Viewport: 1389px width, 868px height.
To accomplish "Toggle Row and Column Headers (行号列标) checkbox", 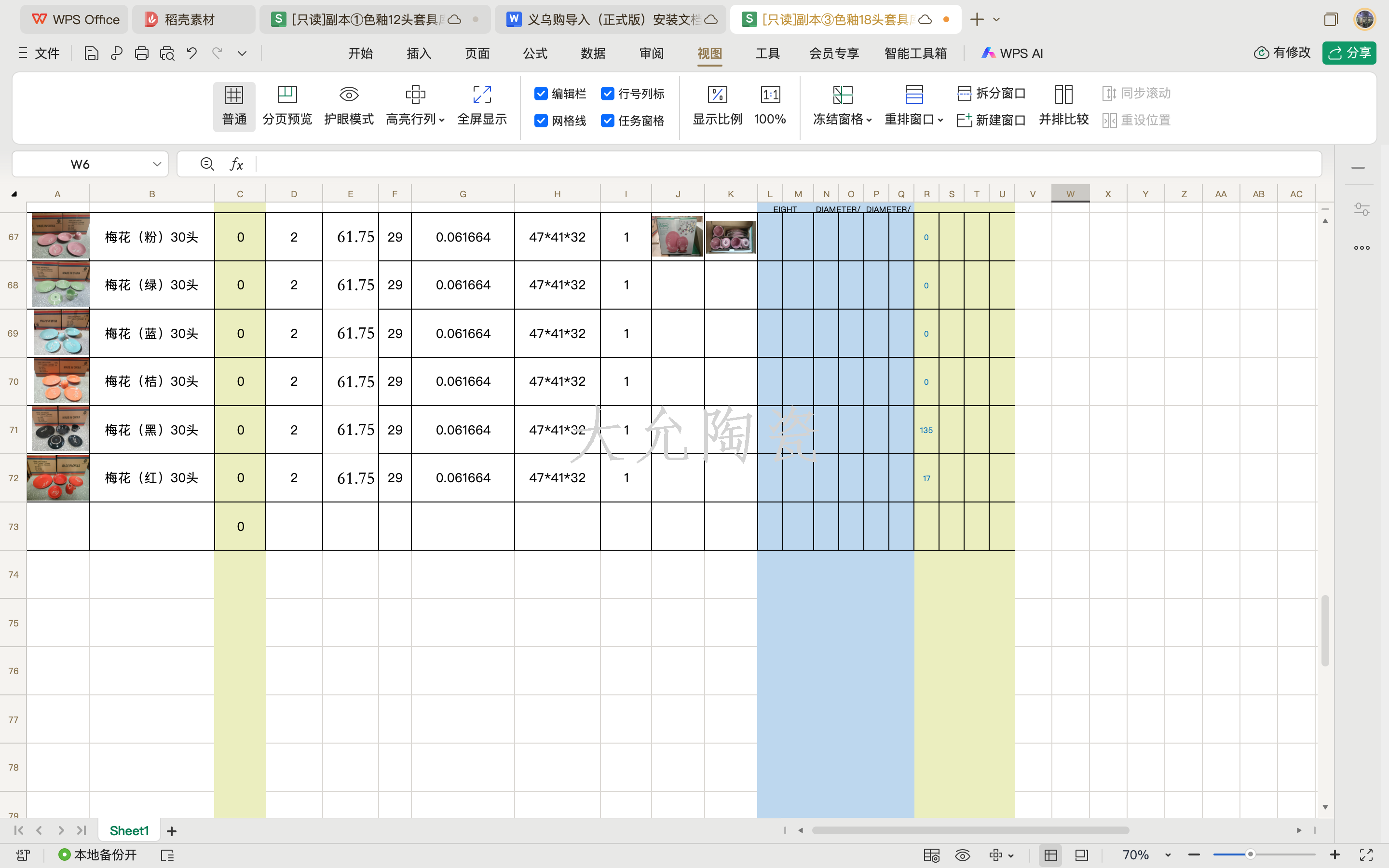I will click(x=607, y=94).
